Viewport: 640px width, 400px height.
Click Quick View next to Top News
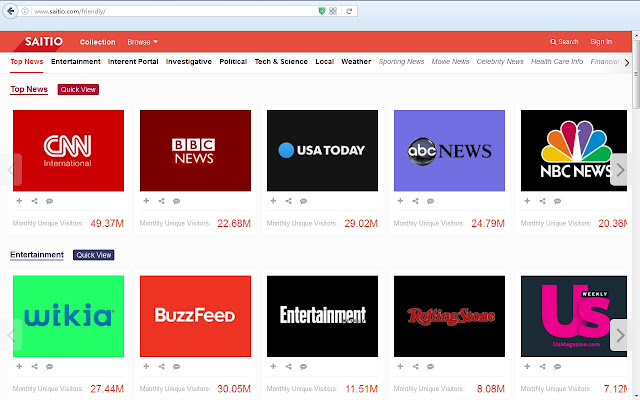(78, 89)
